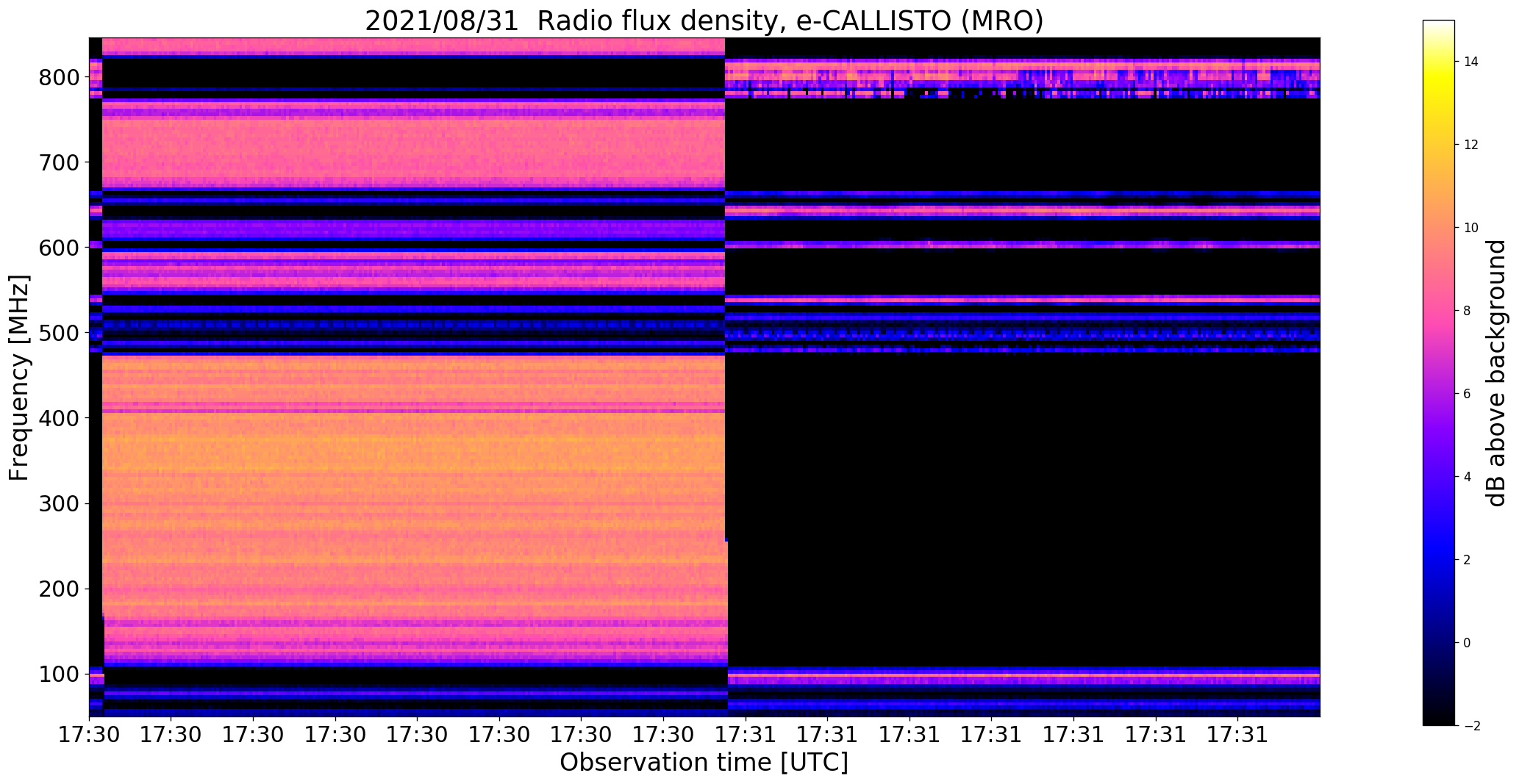Image resolution: width=1519 pixels, height=784 pixels.
Task: Click the 400 frequency tick label
Action: (x=60, y=418)
